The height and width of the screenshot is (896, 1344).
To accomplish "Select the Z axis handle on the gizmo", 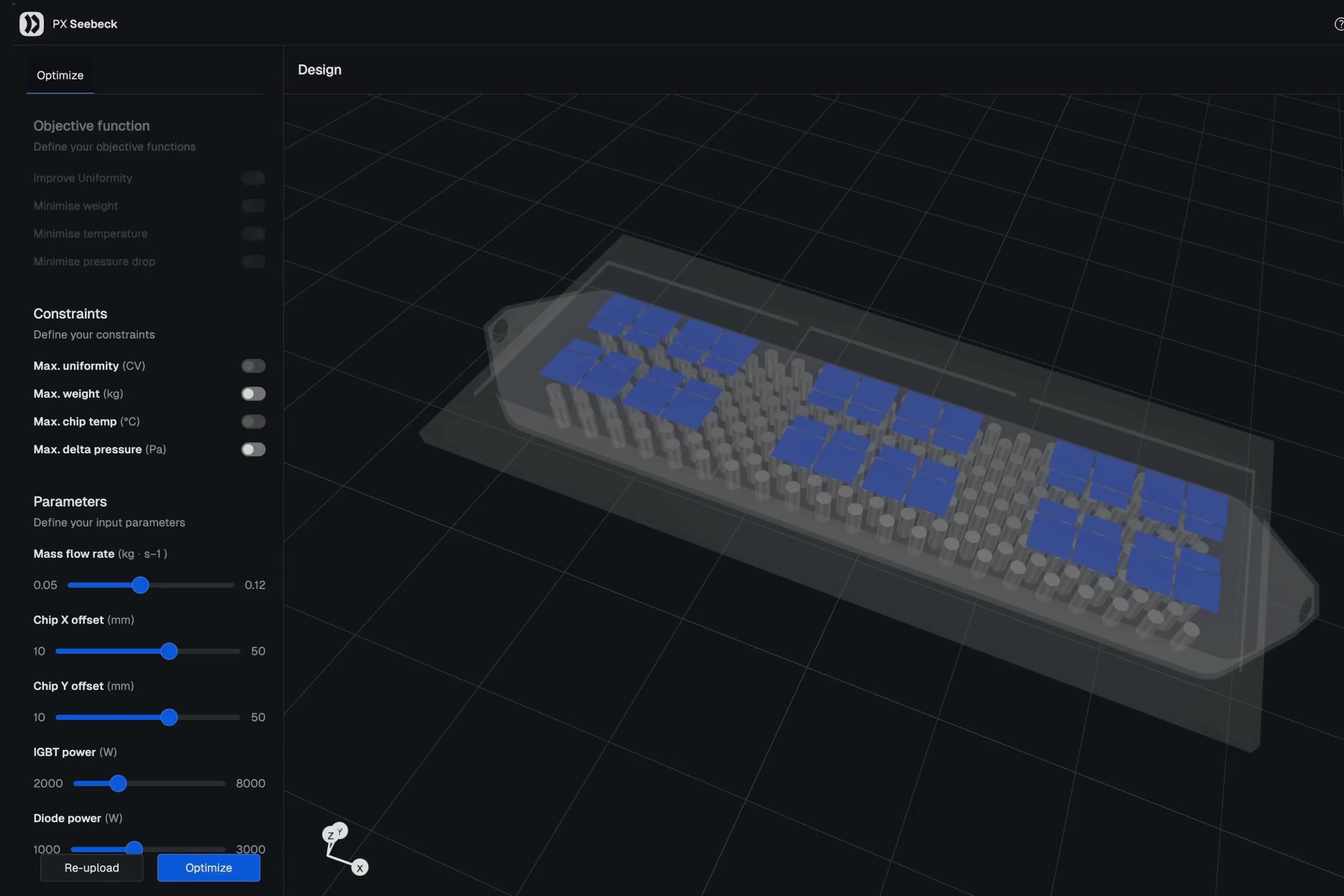I will click(x=330, y=835).
